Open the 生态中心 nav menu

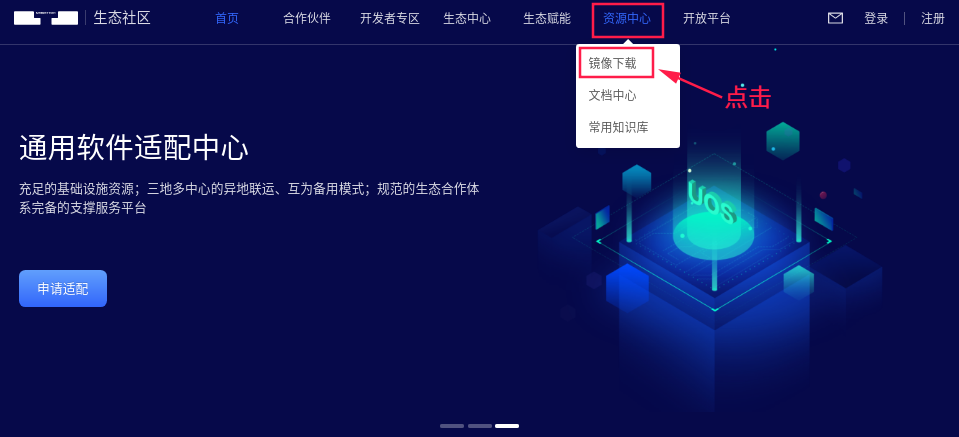pos(467,18)
